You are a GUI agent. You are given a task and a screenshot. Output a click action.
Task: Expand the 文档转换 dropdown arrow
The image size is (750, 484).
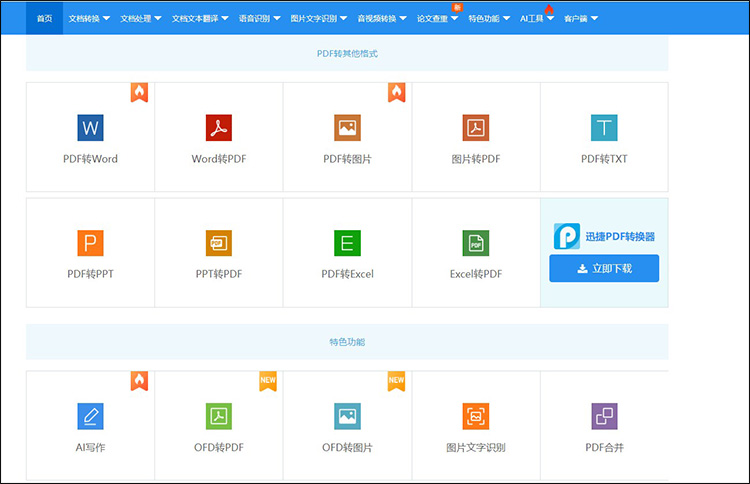click(x=106, y=18)
